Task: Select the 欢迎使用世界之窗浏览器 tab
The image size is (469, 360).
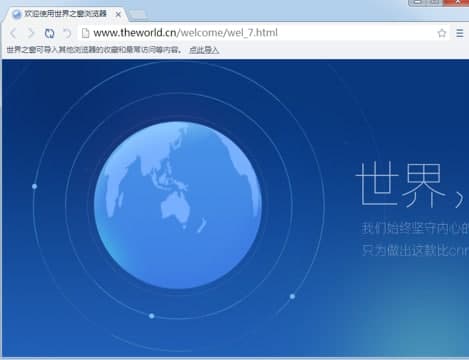Action: coord(65,14)
